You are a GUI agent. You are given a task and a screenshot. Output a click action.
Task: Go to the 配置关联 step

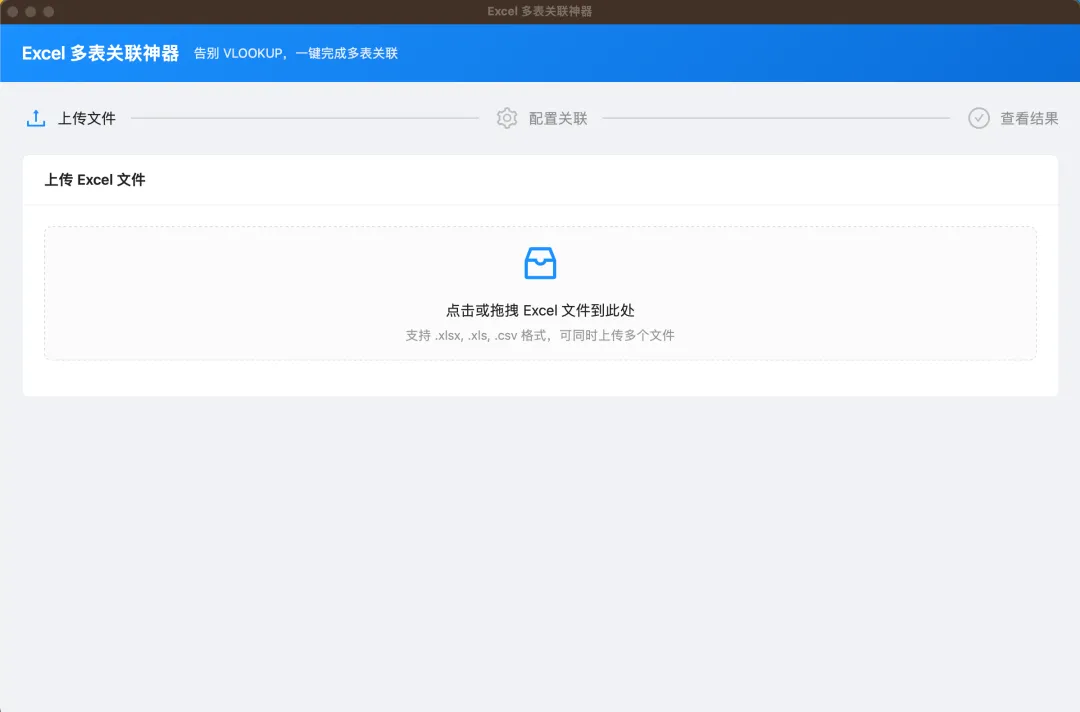pos(558,118)
